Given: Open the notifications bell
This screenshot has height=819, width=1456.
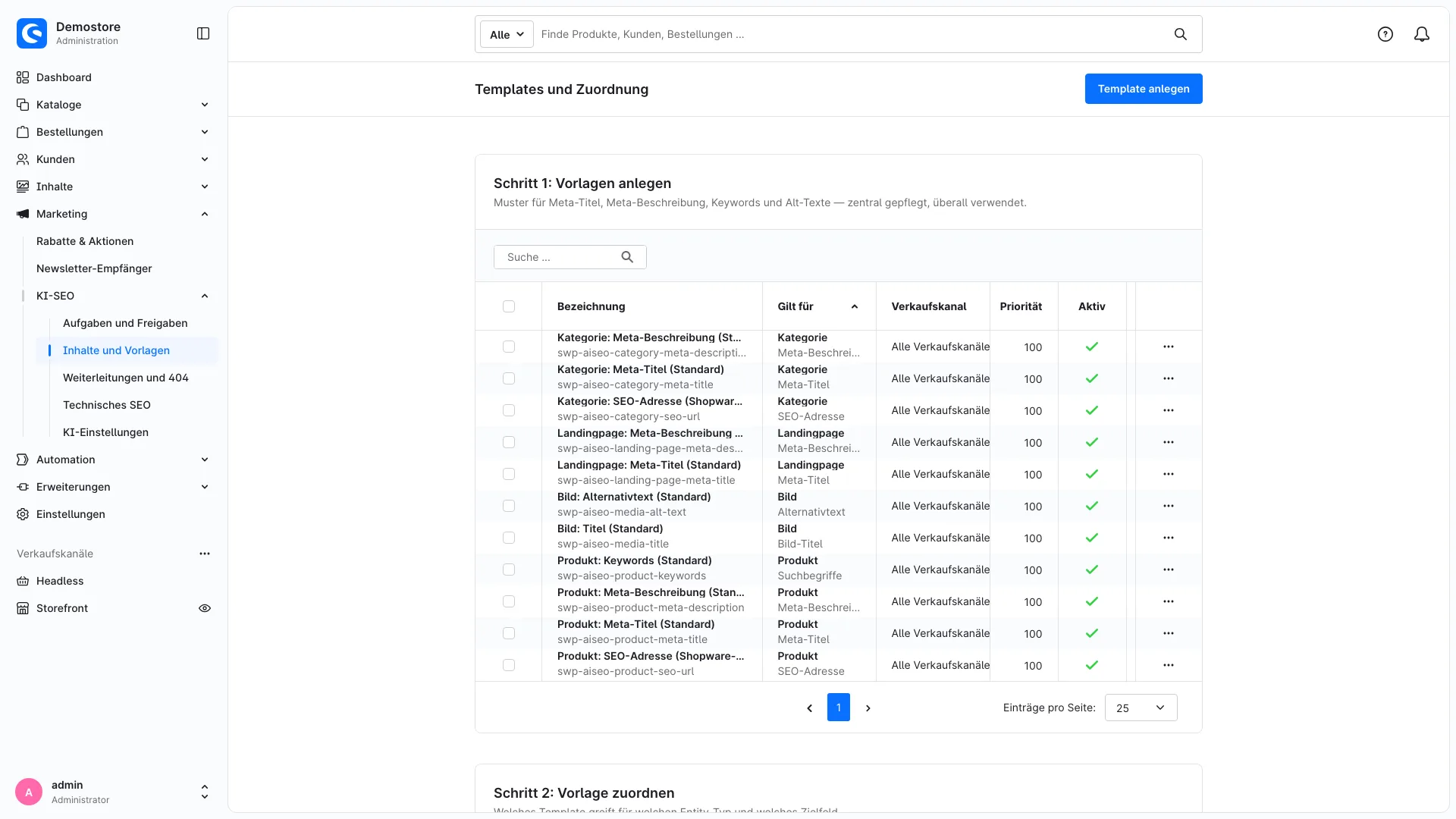Looking at the screenshot, I should point(1422,34).
